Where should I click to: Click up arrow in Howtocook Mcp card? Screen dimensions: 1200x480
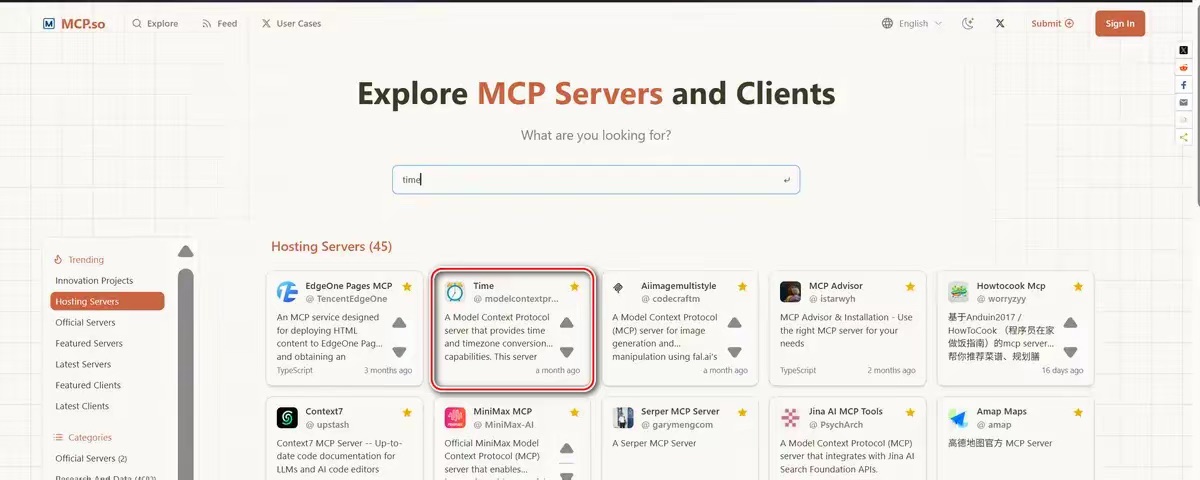click(x=1070, y=322)
